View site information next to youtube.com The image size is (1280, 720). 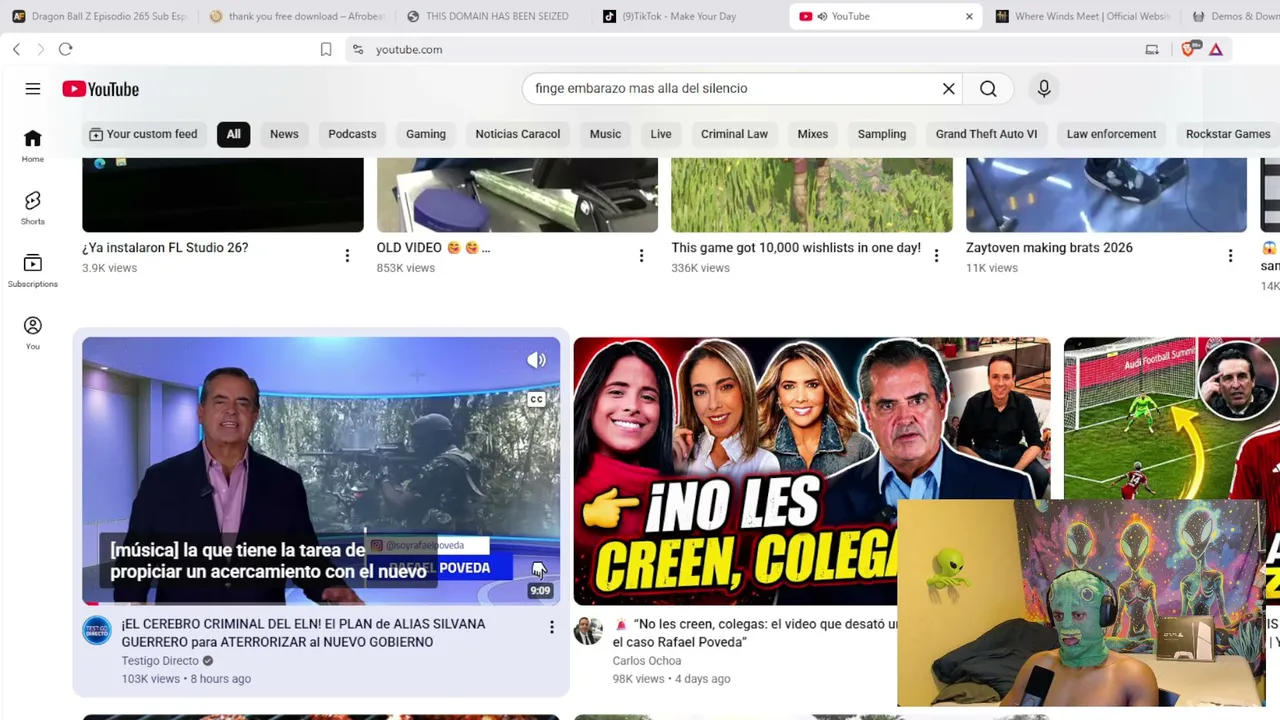pos(358,49)
